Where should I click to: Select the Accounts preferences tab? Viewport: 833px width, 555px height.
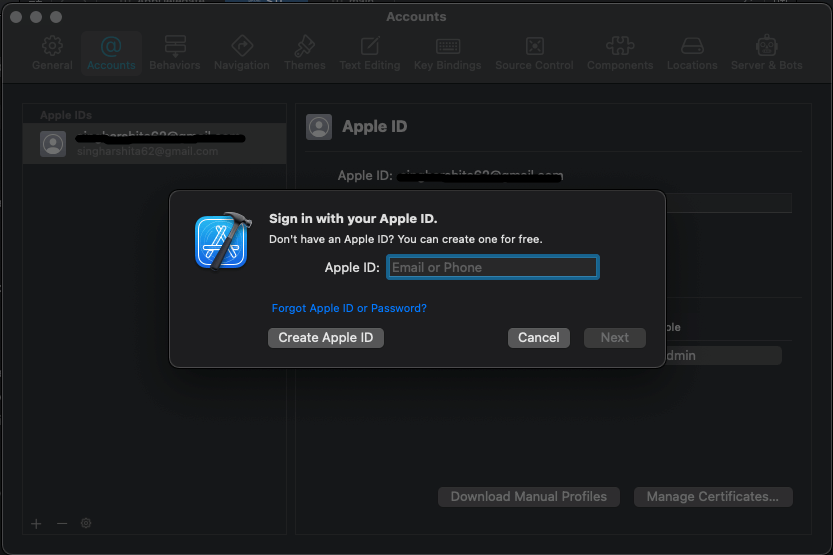click(x=111, y=53)
